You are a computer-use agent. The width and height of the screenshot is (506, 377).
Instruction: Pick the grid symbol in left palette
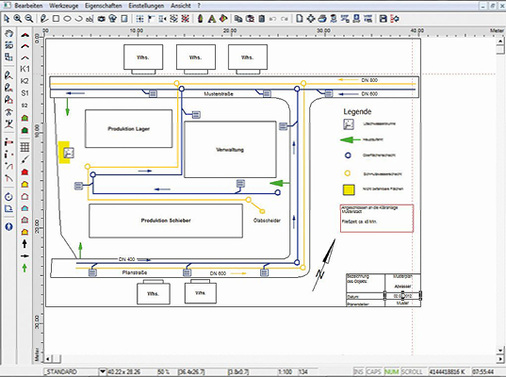coord(25,147)
